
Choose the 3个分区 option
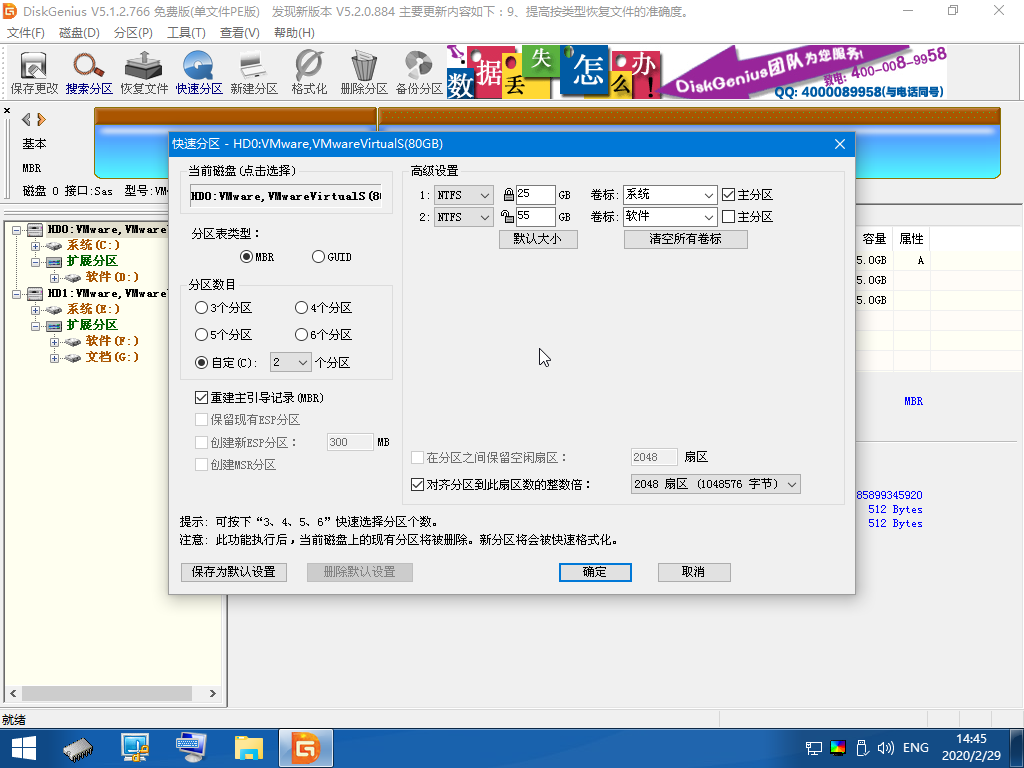coord(201,308)
